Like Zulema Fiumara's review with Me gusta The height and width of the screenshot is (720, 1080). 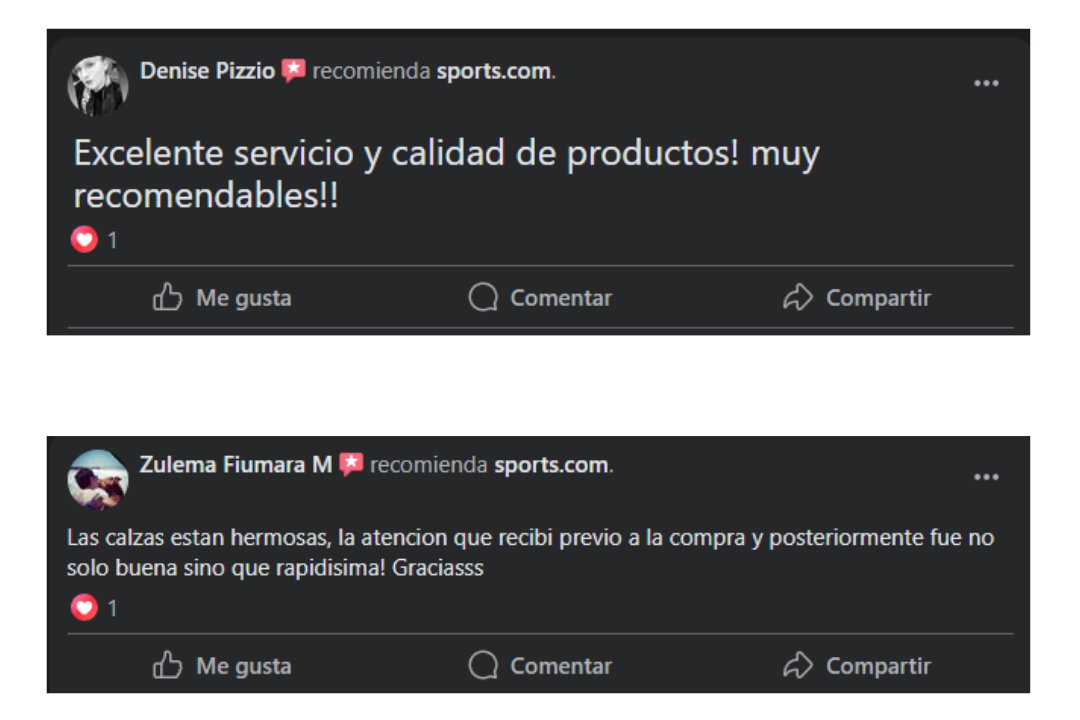click(222, 666)
